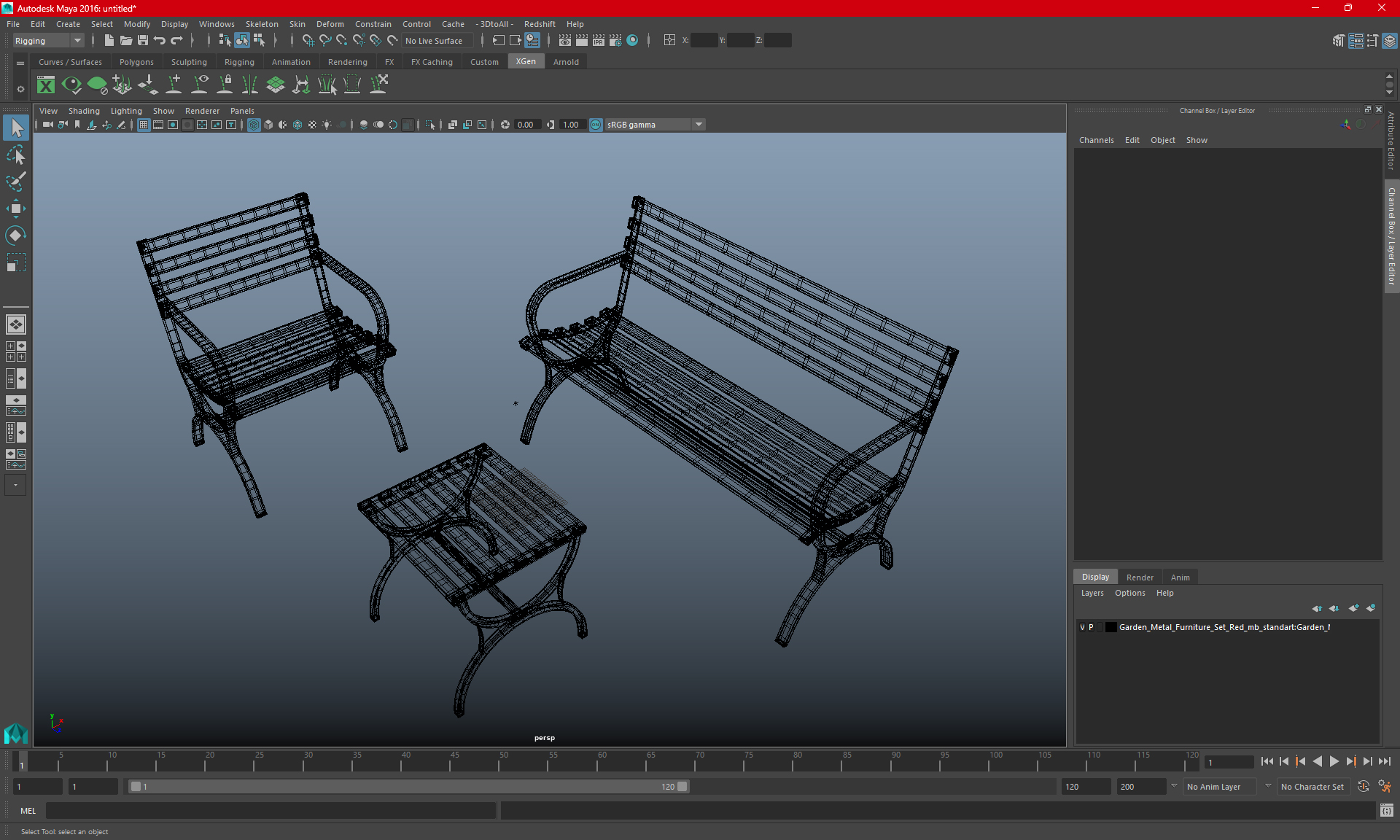Click the green layered patches shelf icon

pos(276,85)
